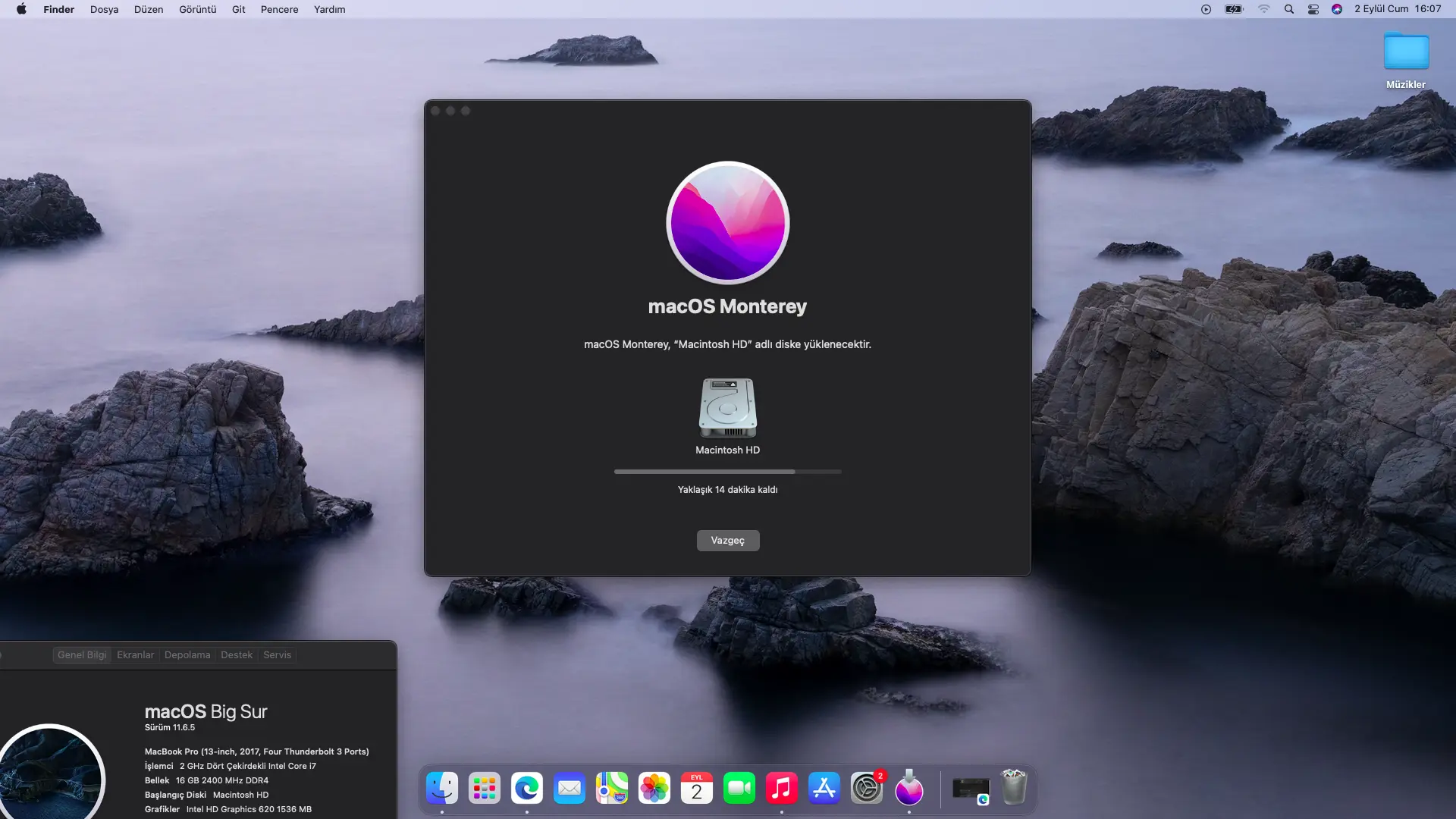Click the Grafikler graphics info line
This screenshot has height=819, width=1456.
pos(228,809)
